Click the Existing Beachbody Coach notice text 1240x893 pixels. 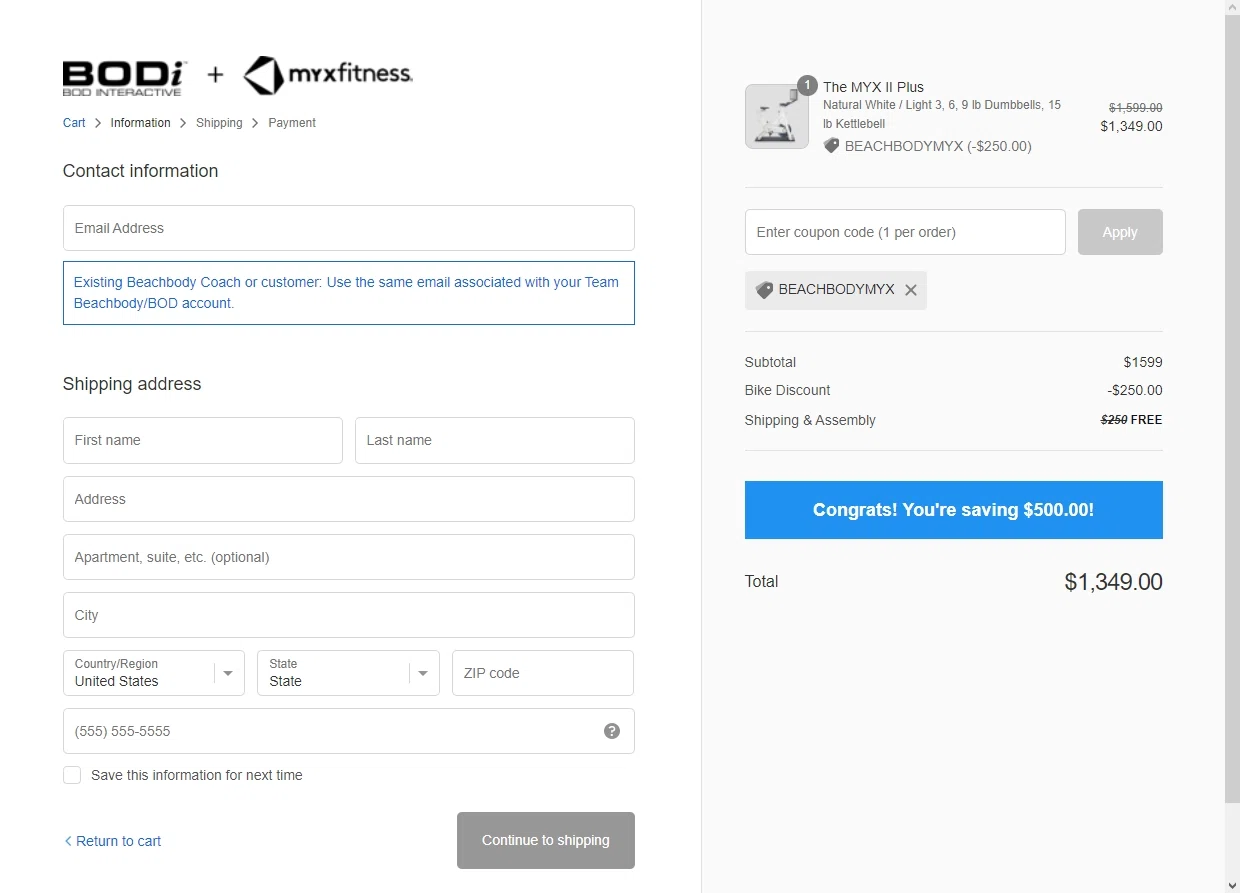346,293
